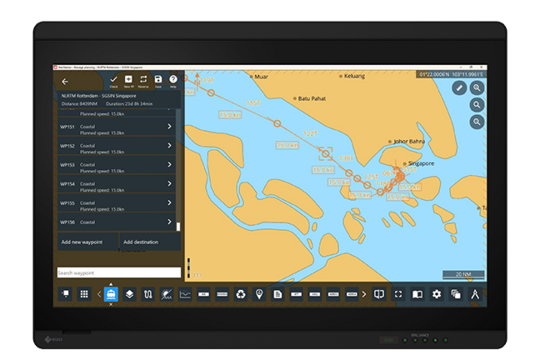Select the highlighted ship icon in toolbar
The image size is (540, 360).
click(111, 294)
